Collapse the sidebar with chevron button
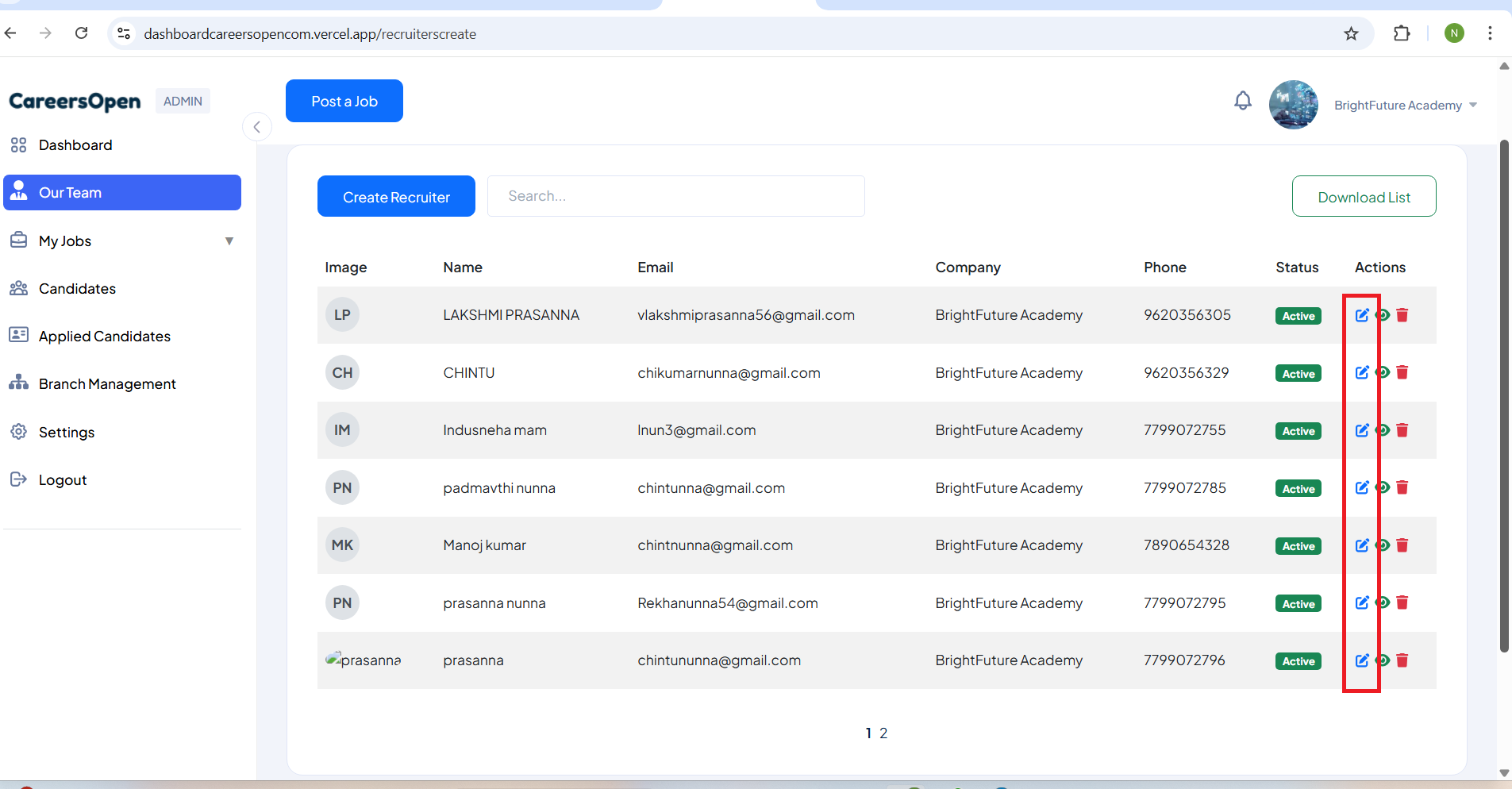Screen dimensions: 1512x789 point(256,127)
